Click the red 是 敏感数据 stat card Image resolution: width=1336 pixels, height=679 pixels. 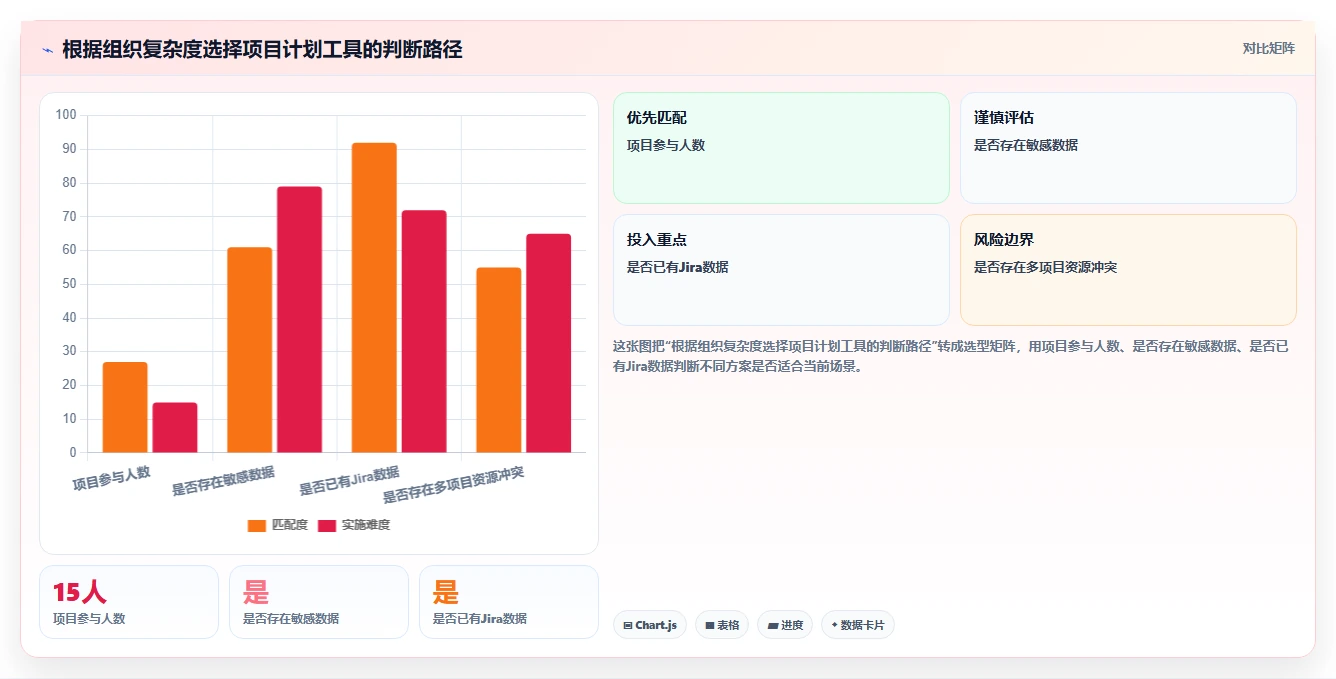click(319, 602)
